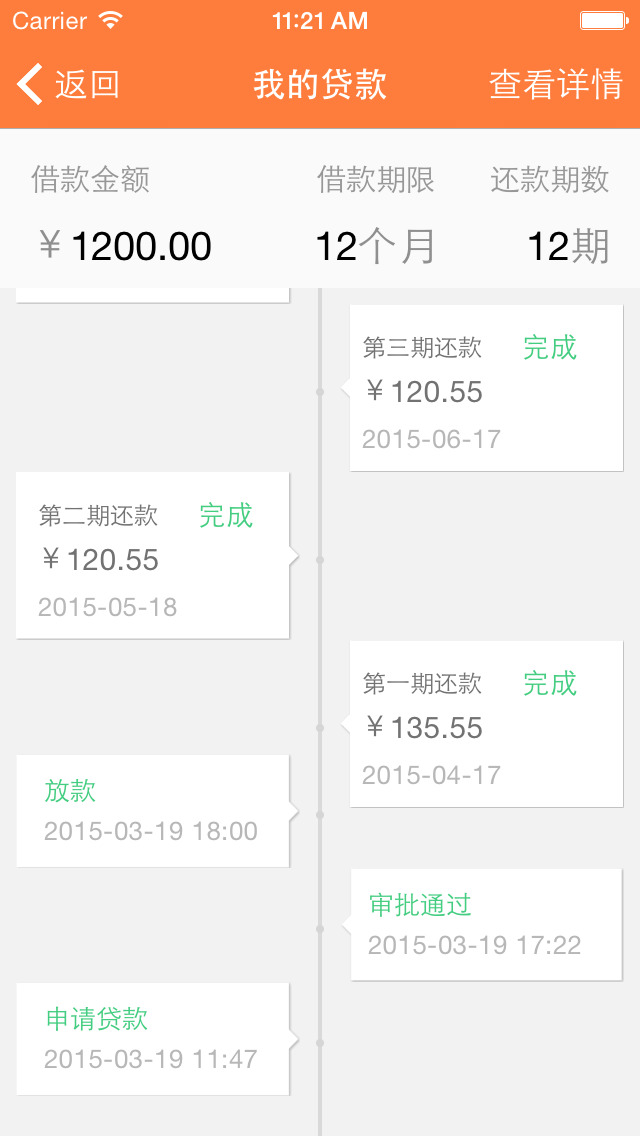Tap the timeline dot beside 申请贷款
Screen dimensions: 640x1136
[320, 1043]
